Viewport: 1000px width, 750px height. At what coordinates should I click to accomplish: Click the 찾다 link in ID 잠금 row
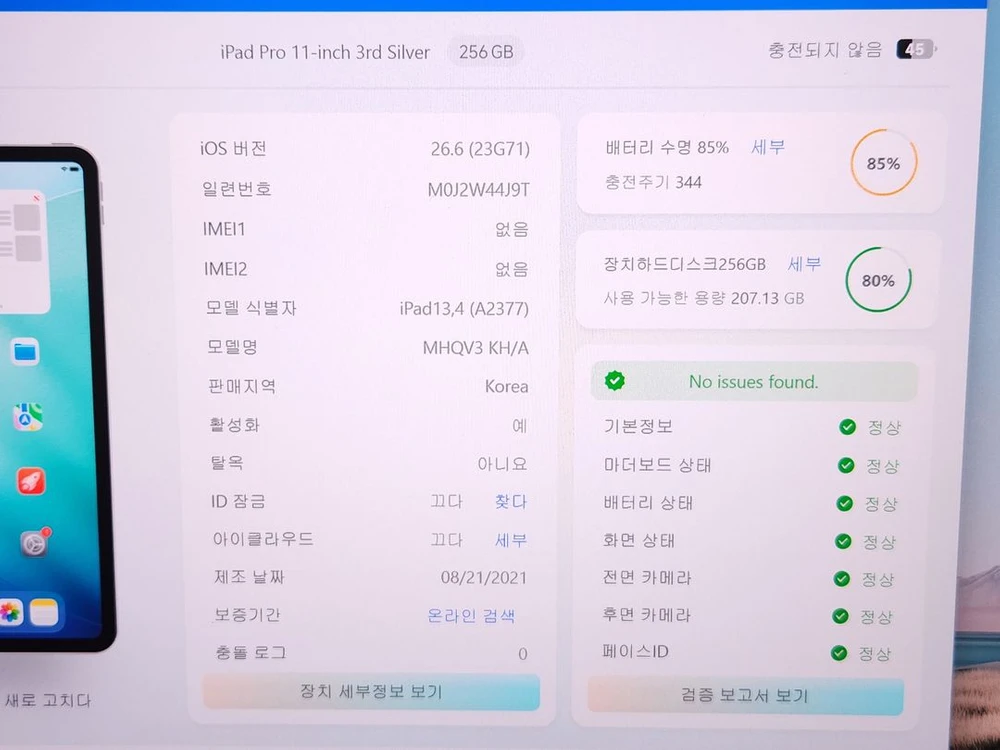(511, 501)
